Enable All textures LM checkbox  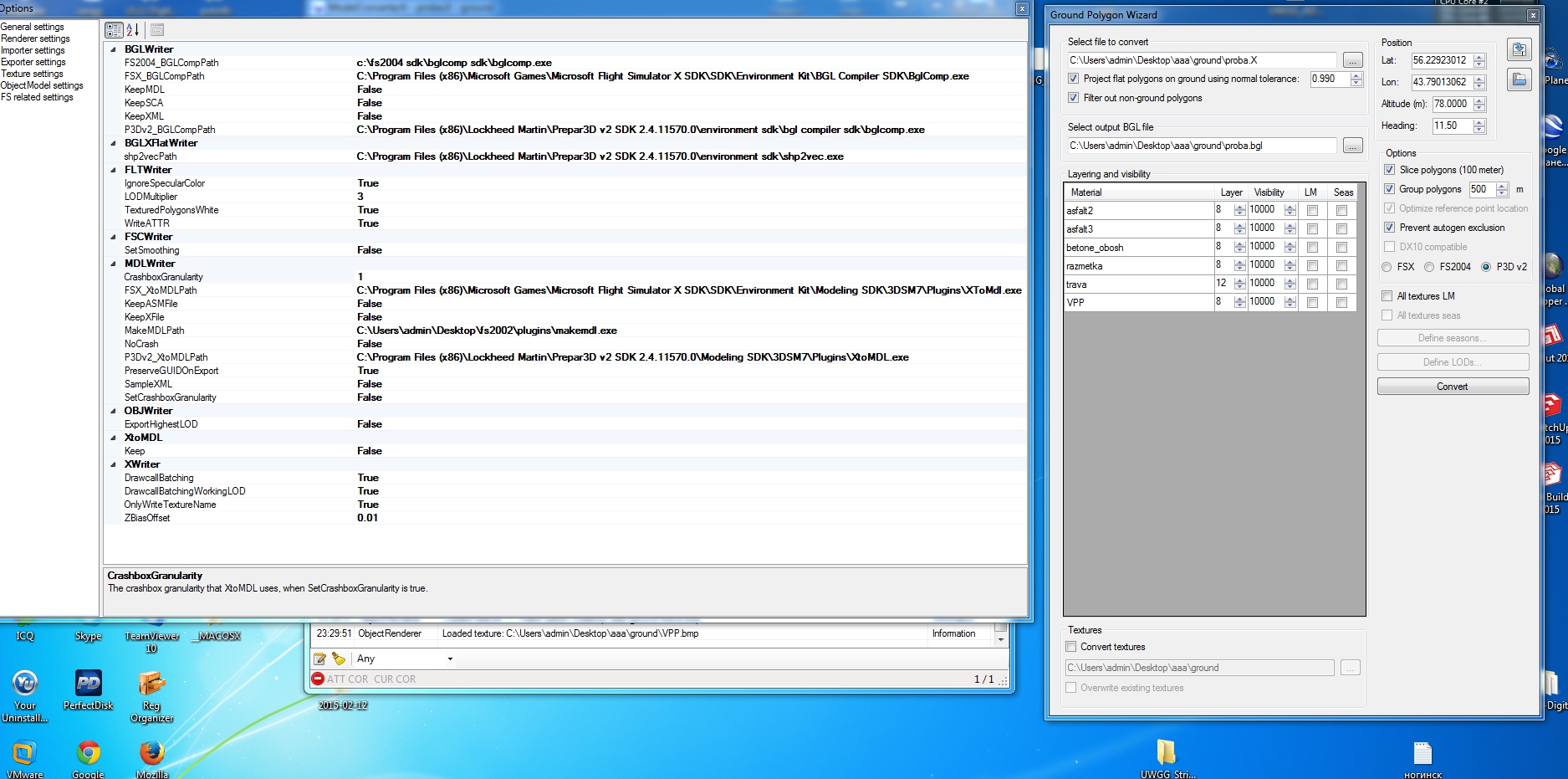(x=1387, y=296)
